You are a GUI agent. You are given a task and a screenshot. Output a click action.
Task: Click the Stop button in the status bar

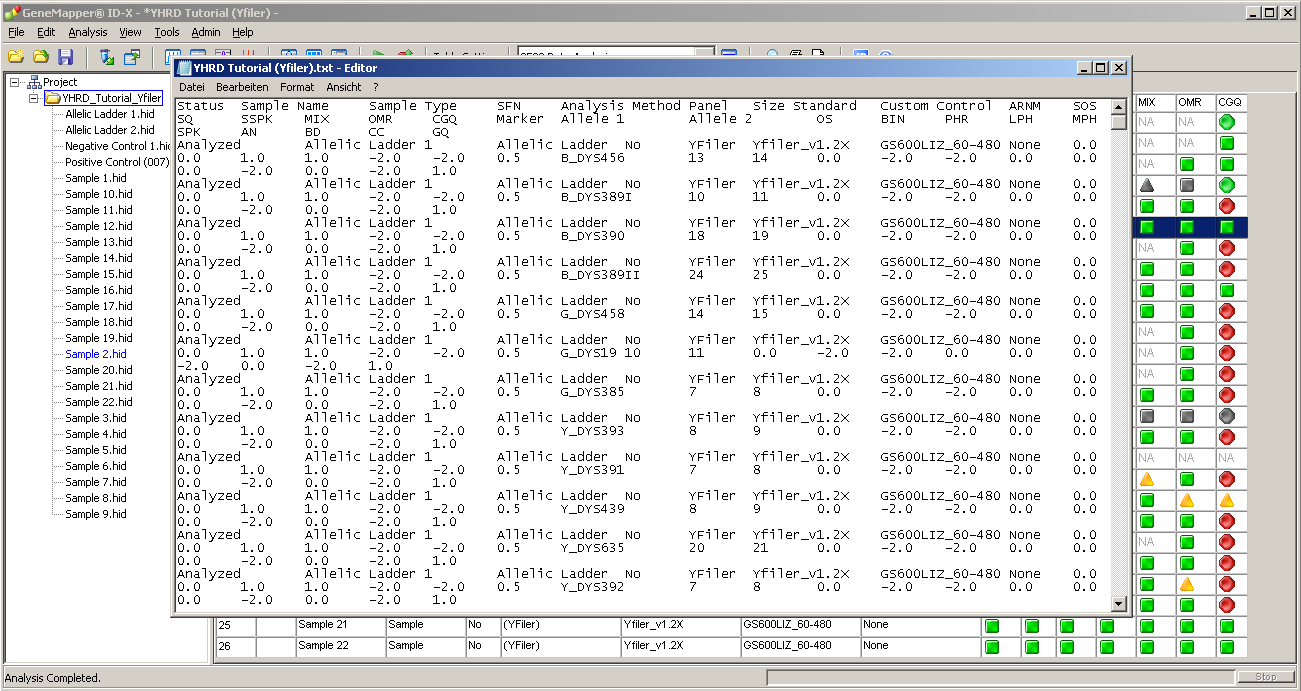[x=1266, y=677]
